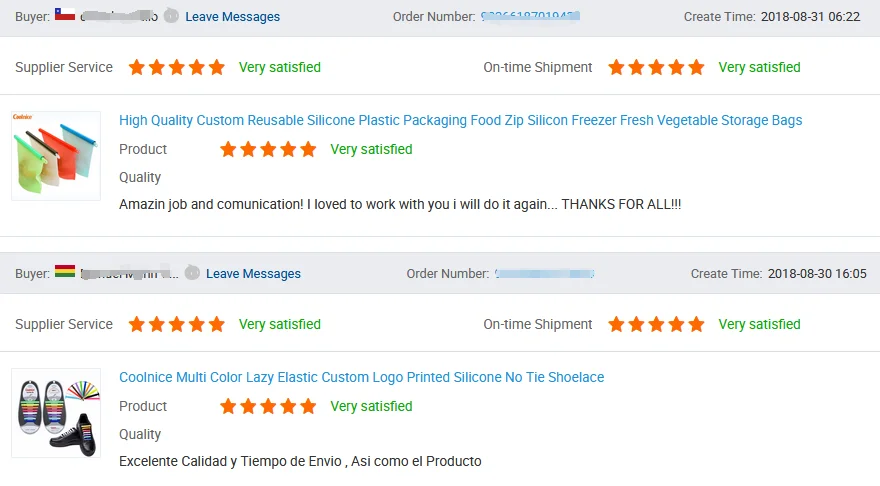The height and width of the screenshot is (486, 880).
Task: Click the Bolivia flag icon beside the second buyer
Action: click(x=65, y=272)
